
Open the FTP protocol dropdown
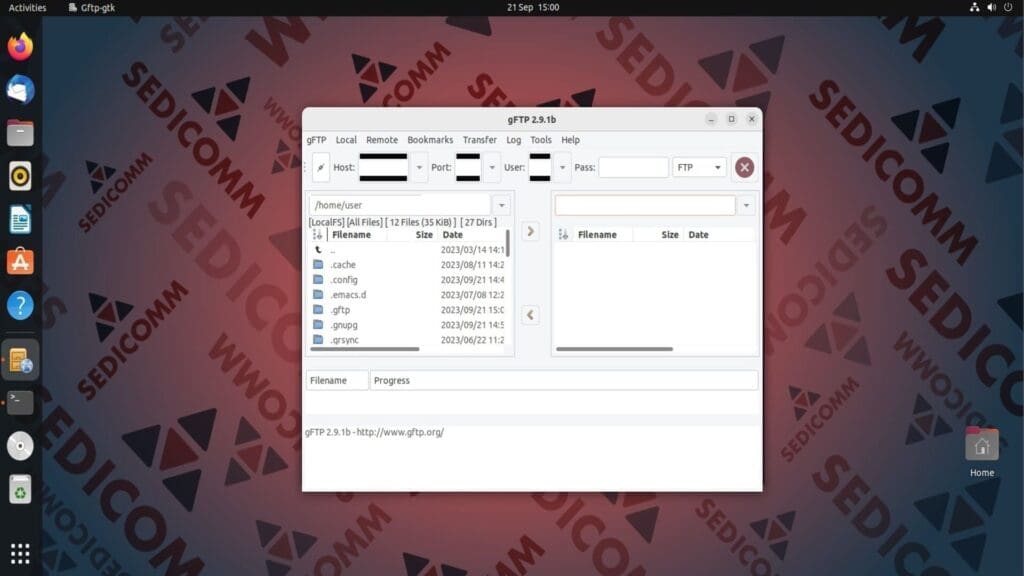(699, 168)
